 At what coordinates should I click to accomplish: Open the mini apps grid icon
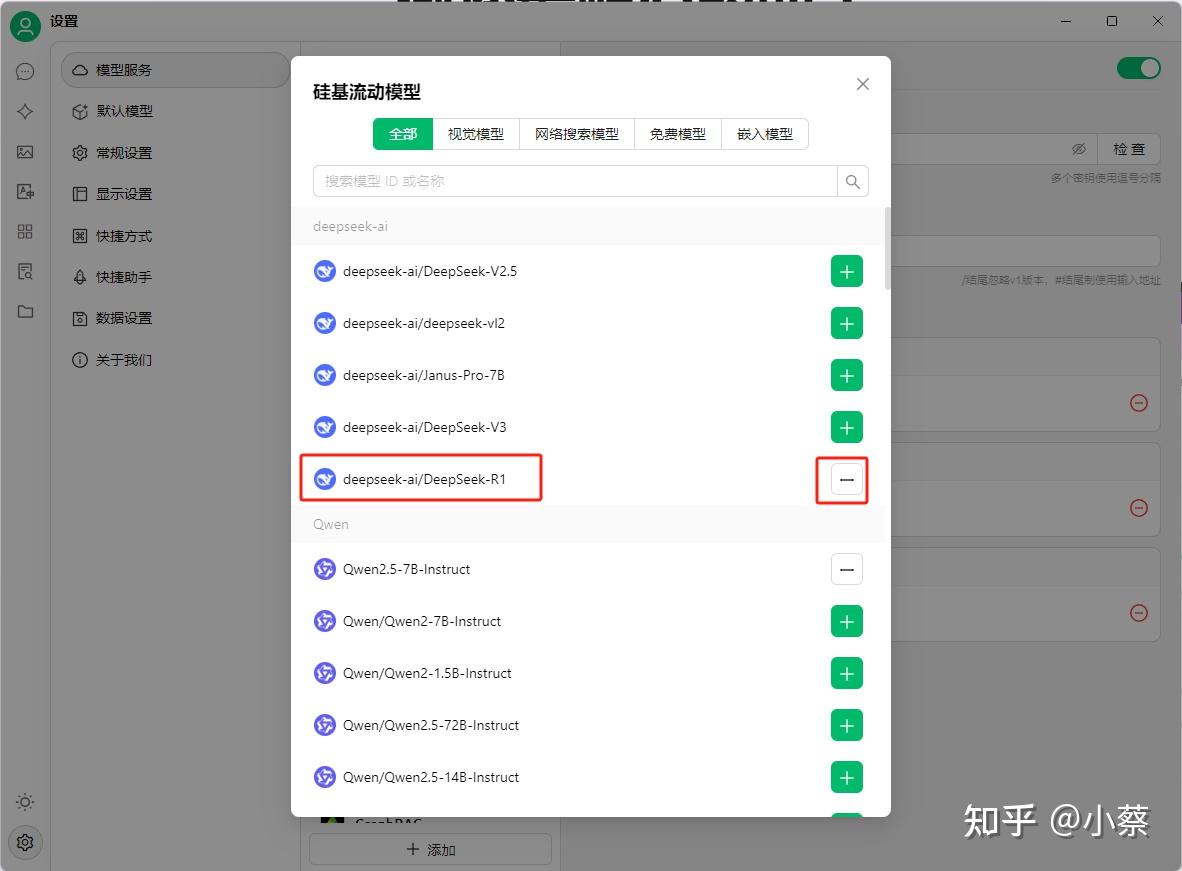coord(25,232)
